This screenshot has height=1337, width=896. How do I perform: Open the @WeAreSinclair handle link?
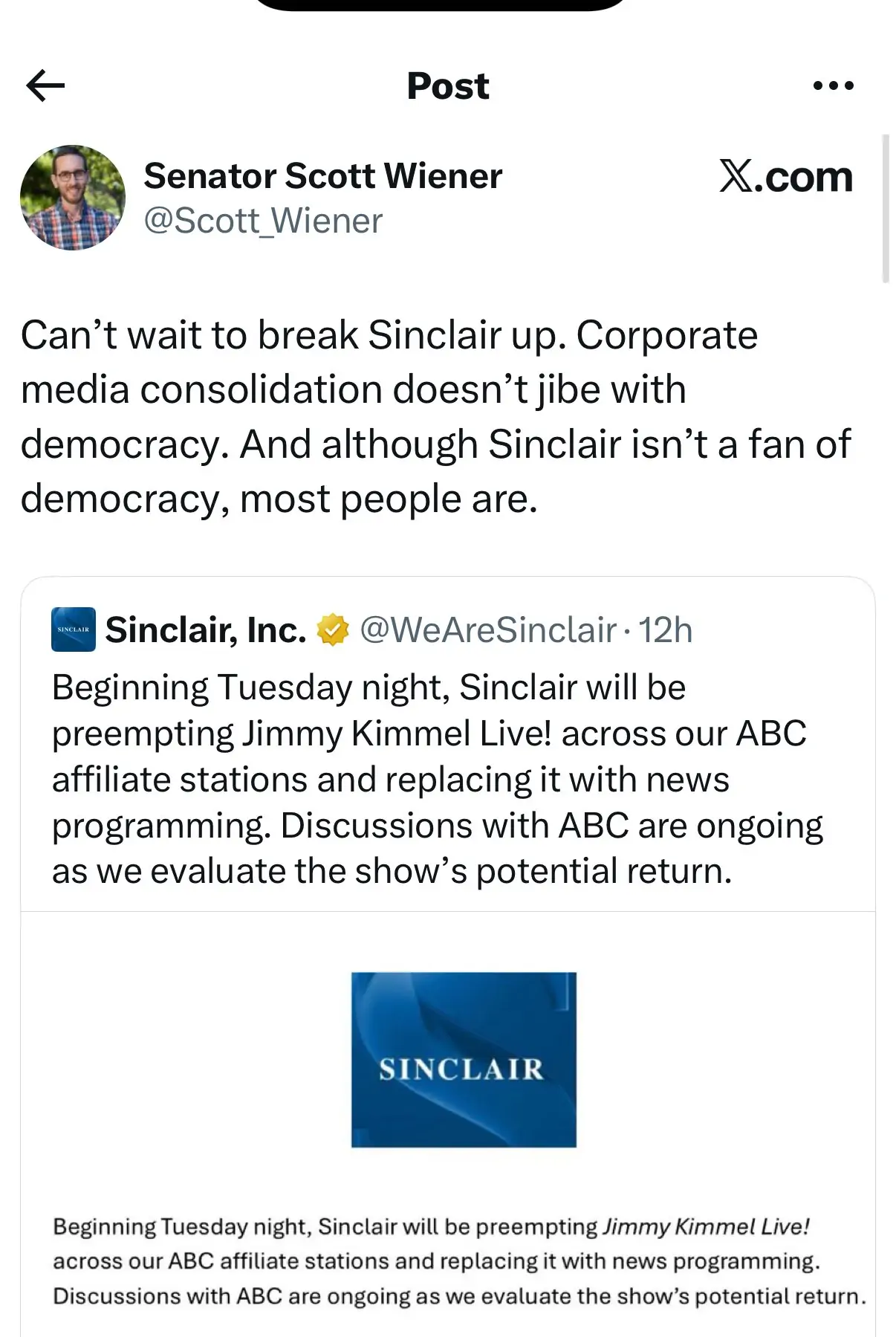tap(488, 630)
